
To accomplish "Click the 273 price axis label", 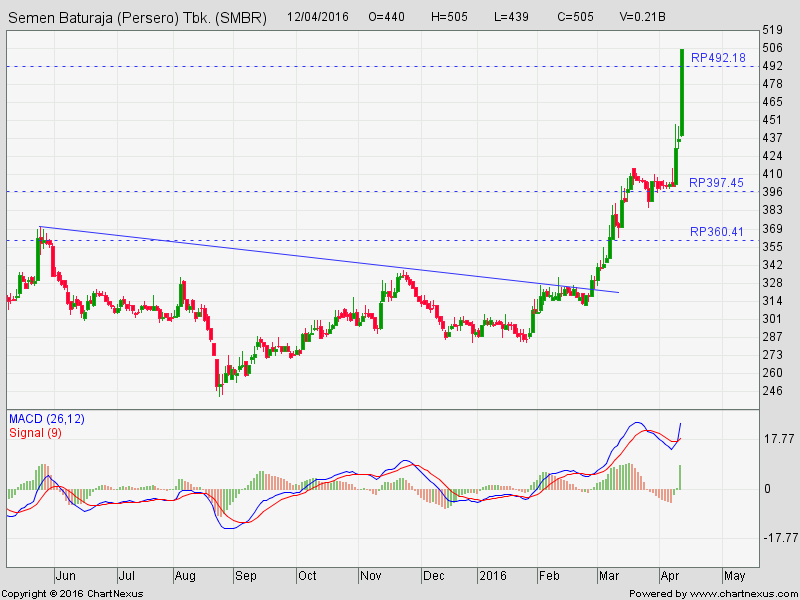I will point(772,355).
